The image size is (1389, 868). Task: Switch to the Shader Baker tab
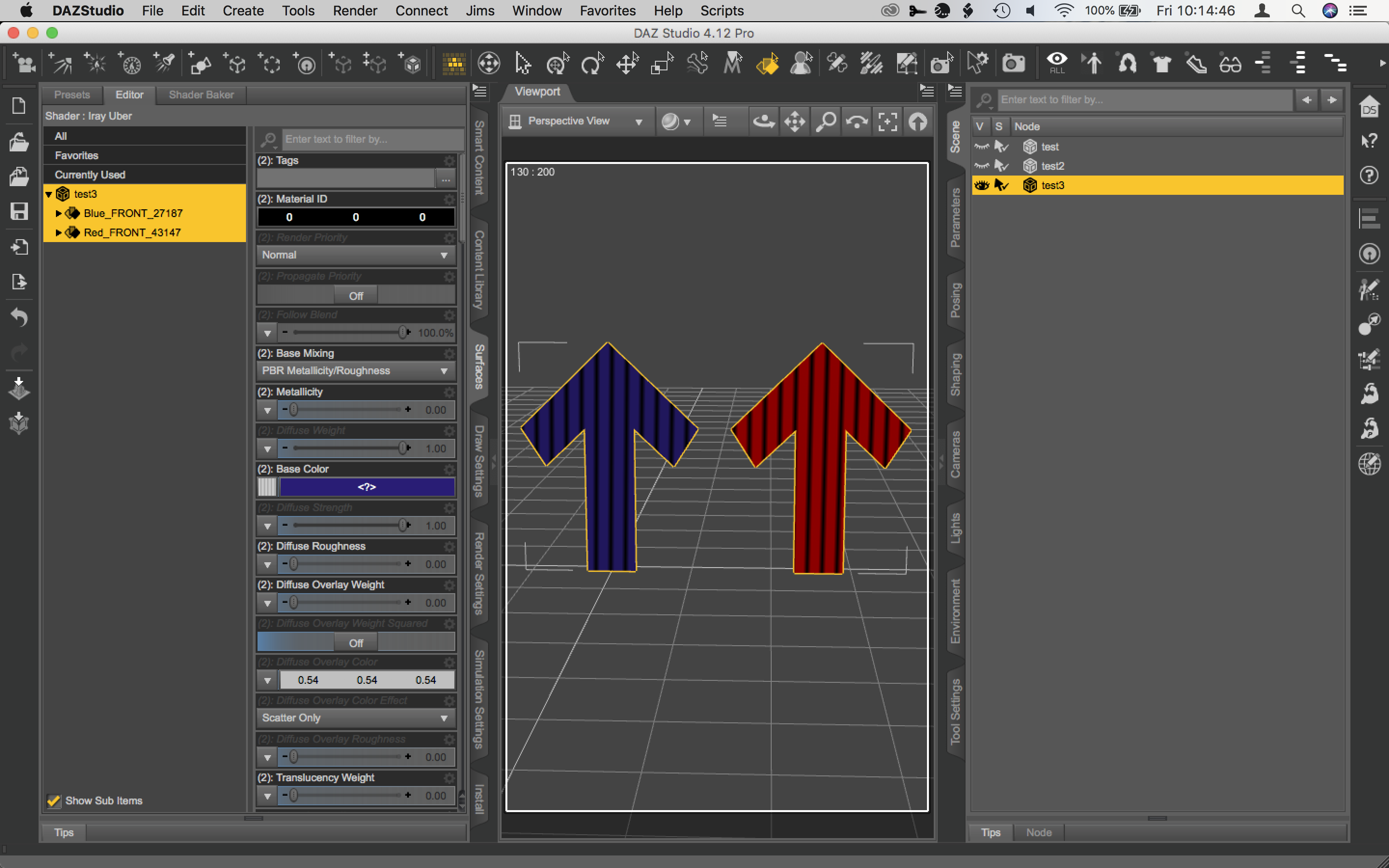(x=201, y=94)
